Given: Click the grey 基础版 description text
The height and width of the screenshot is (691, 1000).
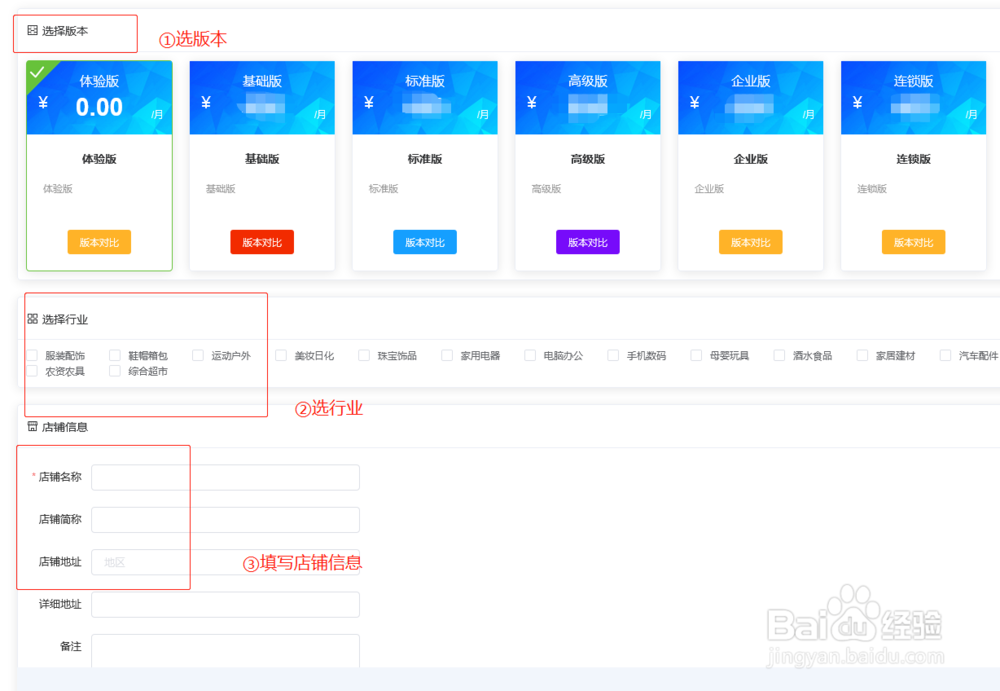Looking at the screenshot, I should coord(221,189).
